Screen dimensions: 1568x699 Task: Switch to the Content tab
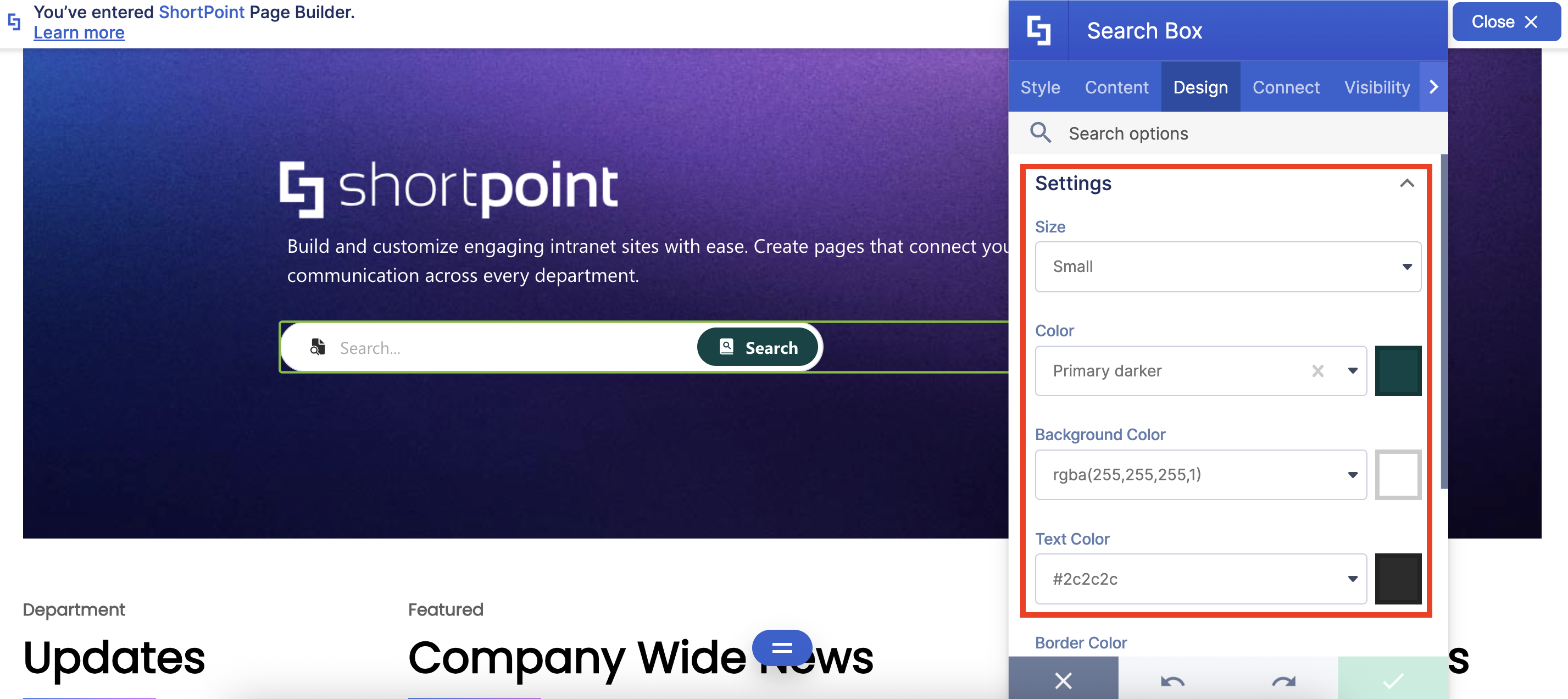tap(1116, 87)
